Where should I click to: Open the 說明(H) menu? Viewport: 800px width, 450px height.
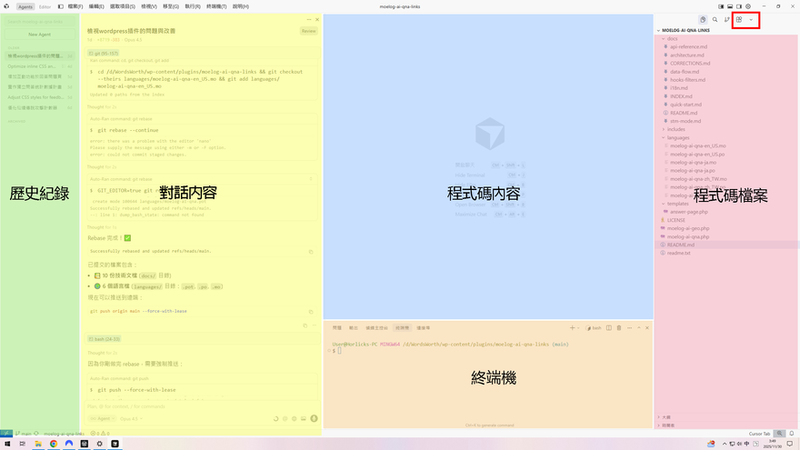click(240, 7)
